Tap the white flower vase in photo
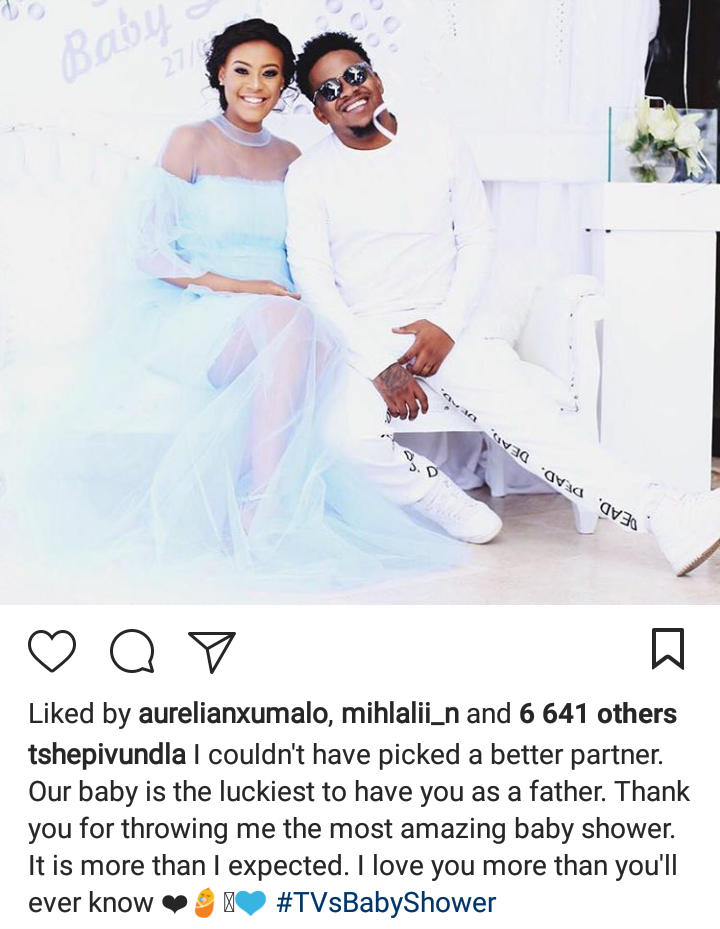 664,142
